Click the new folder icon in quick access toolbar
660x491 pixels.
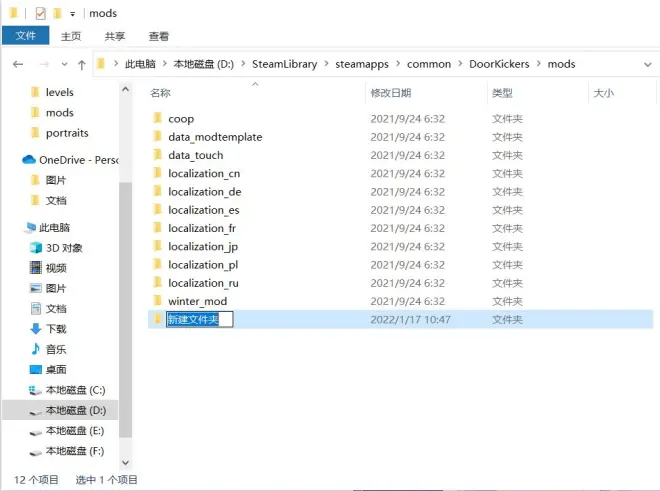point(57,13)
